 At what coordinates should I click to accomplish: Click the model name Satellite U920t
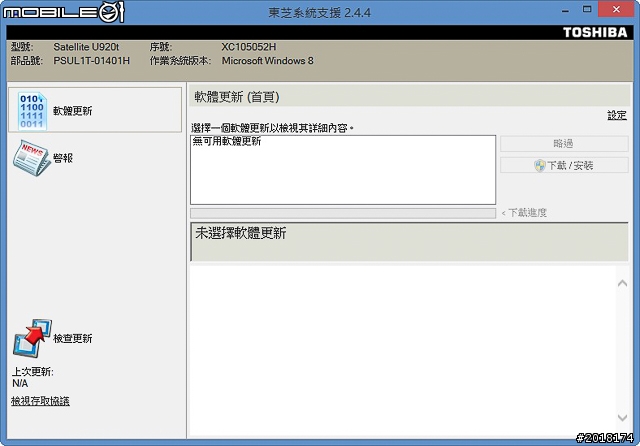pos(86,47)
